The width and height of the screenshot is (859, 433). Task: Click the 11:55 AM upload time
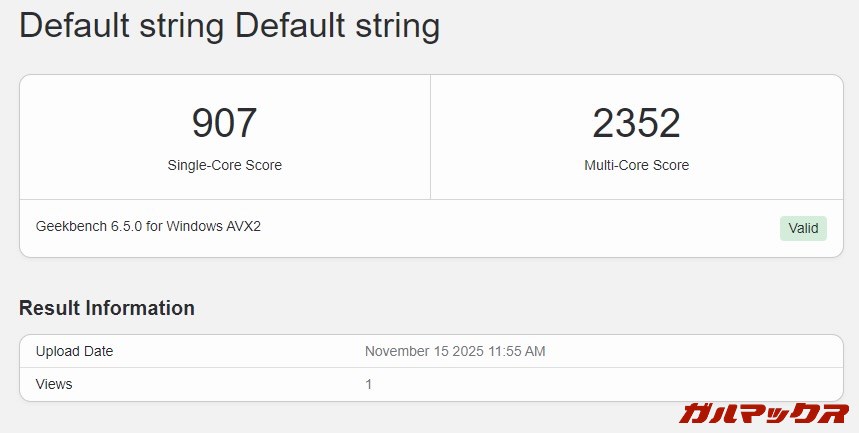tap(517, 351)
